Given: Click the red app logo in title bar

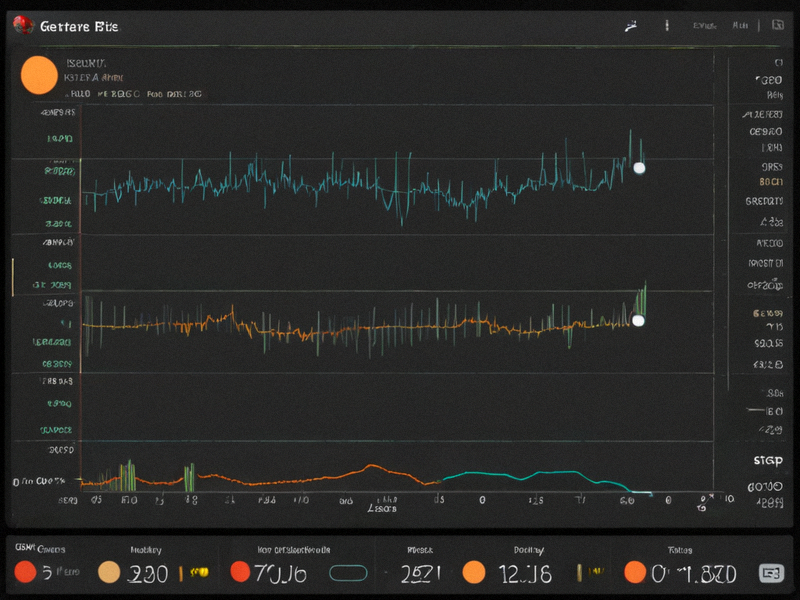Looking at the screenshot, I should (x=23, y=24).
